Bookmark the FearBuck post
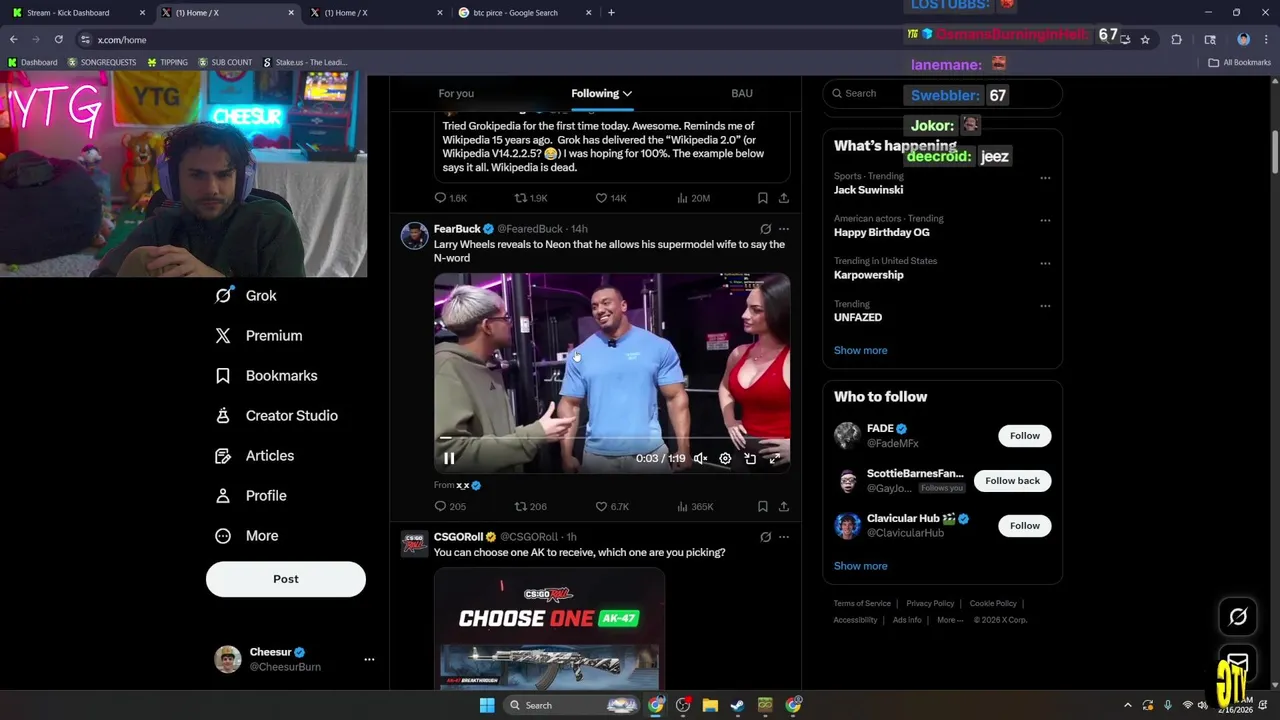The image size is (1280, 720). tap(762, 507)
